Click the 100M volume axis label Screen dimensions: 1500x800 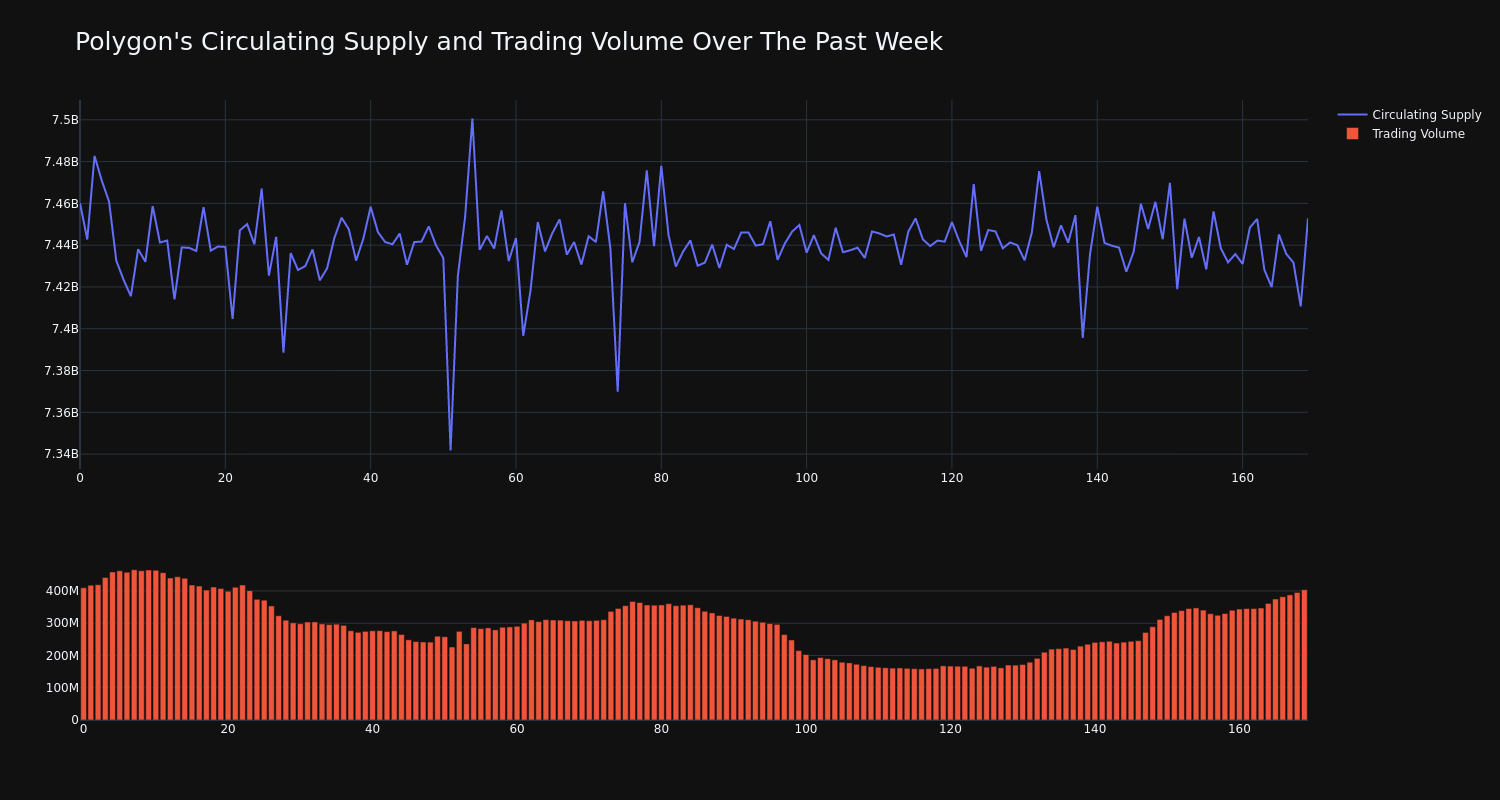[61, 688]
